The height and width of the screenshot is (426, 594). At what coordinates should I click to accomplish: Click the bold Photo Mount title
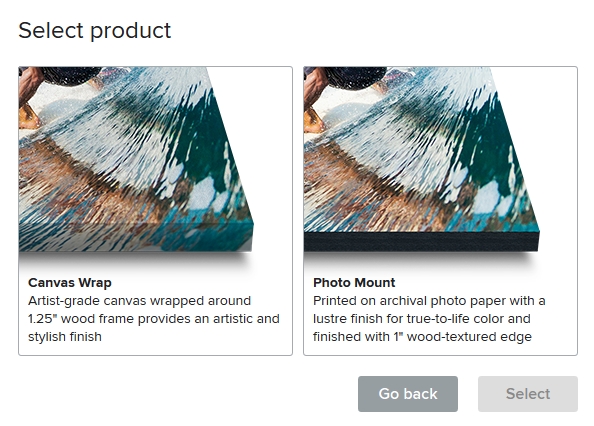pos(354,282)
